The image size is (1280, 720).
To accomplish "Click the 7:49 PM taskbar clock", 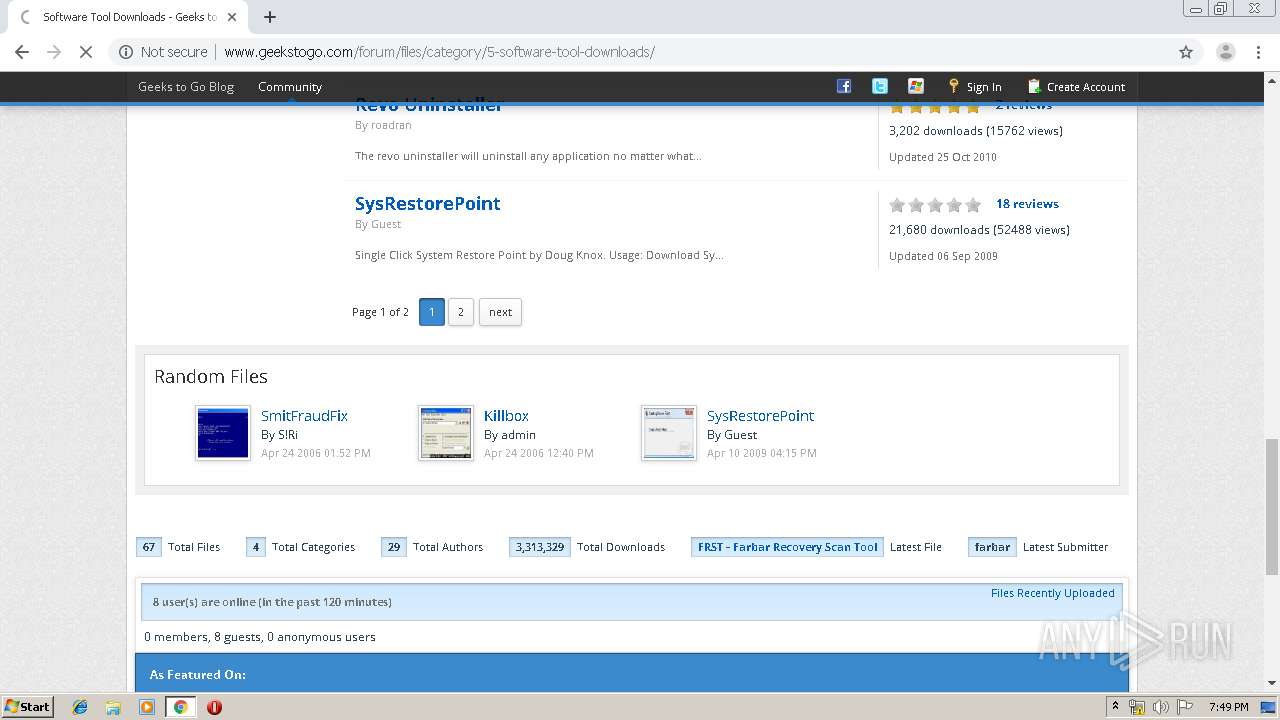I will 1228,707.
